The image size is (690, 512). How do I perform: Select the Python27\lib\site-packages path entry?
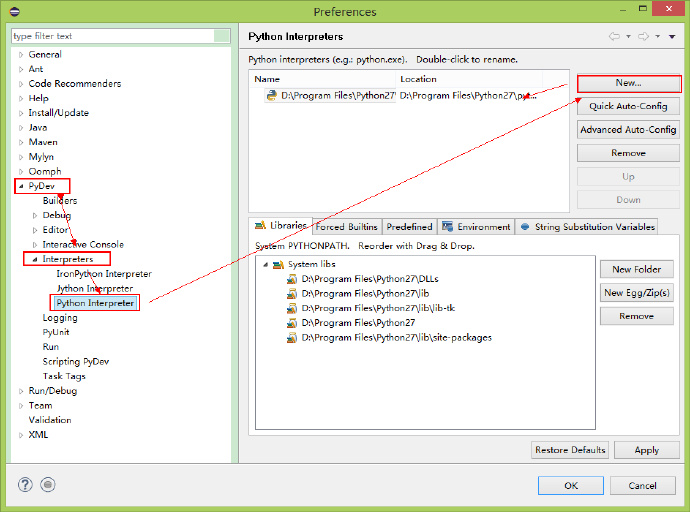point(396,338)
